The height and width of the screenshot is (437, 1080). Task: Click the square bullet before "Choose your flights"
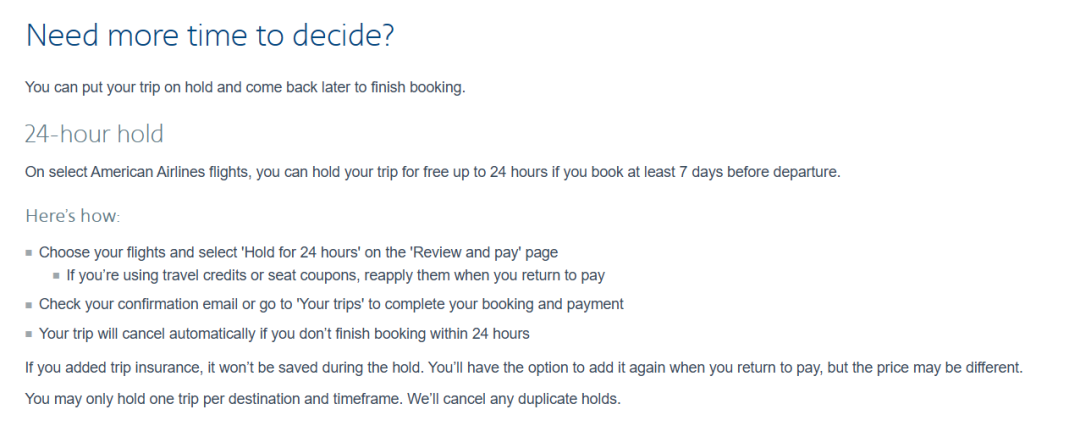pyautogui.click(x=29, y=253)
